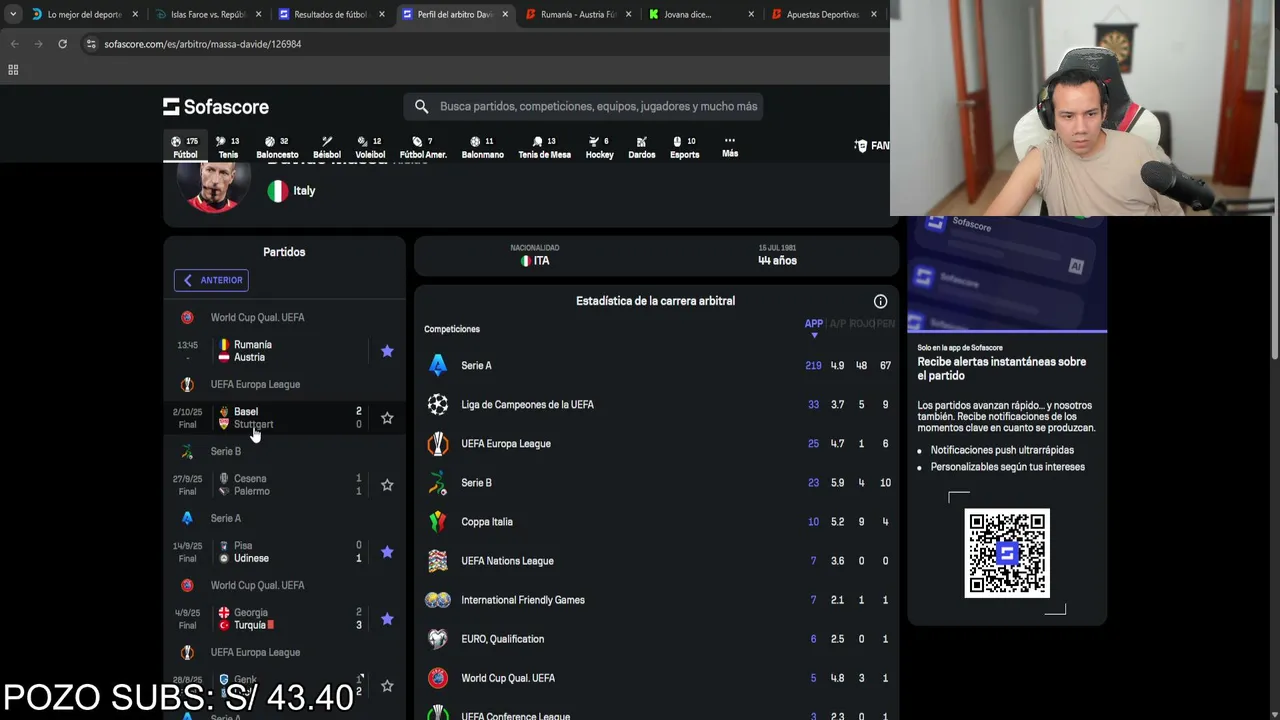Open the Más sports menu
Viewport: 1280px width, 720px height.
tap(730, 147)
